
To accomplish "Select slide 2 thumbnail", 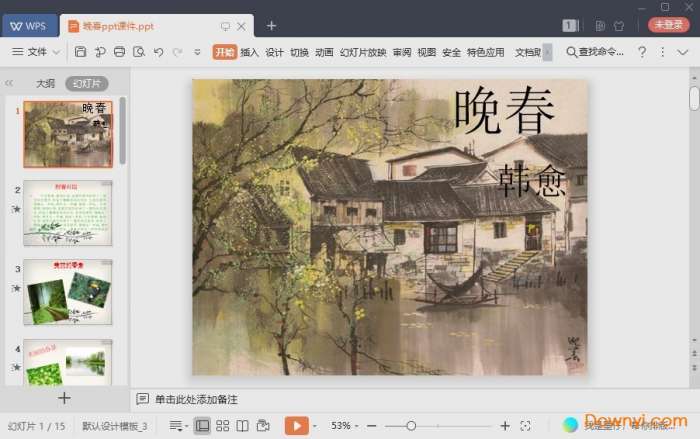I will (x=68, y=213).
